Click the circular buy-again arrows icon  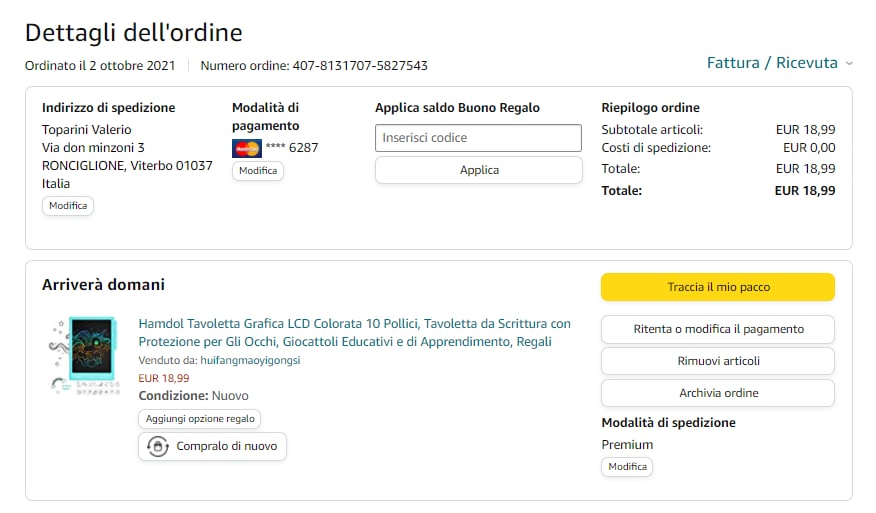[157, 447]
